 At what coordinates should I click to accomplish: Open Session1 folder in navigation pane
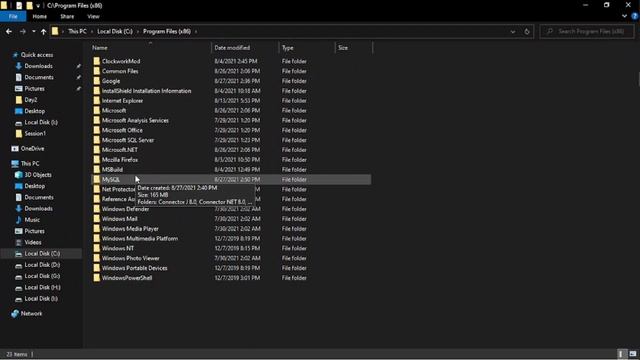35,133
